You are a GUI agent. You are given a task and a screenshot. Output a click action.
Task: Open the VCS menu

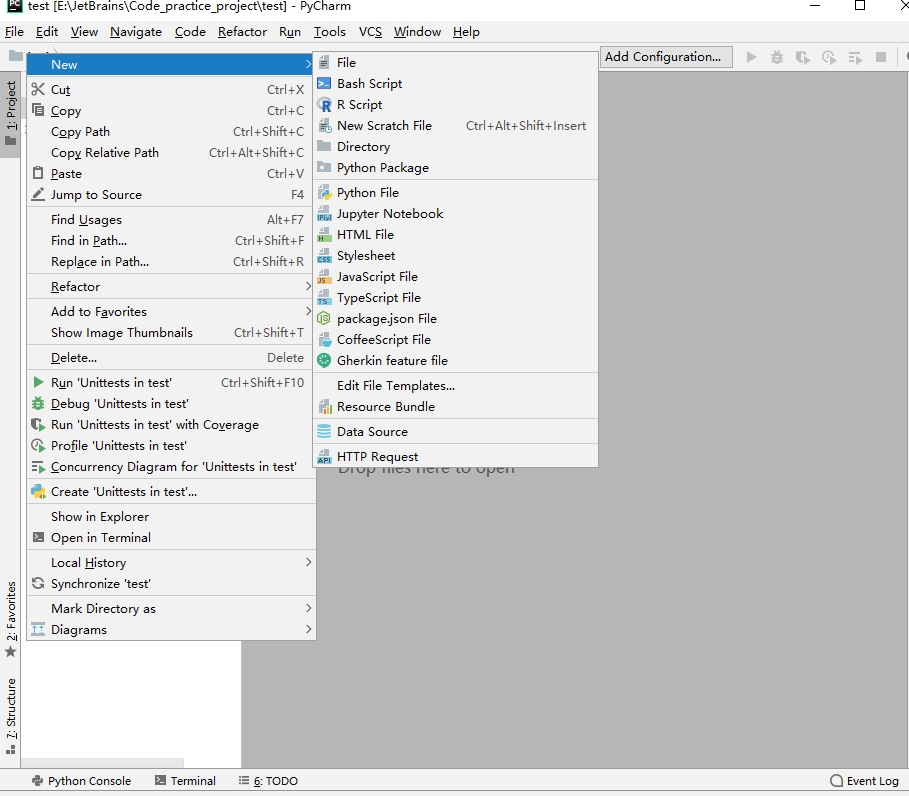[370, 32]
